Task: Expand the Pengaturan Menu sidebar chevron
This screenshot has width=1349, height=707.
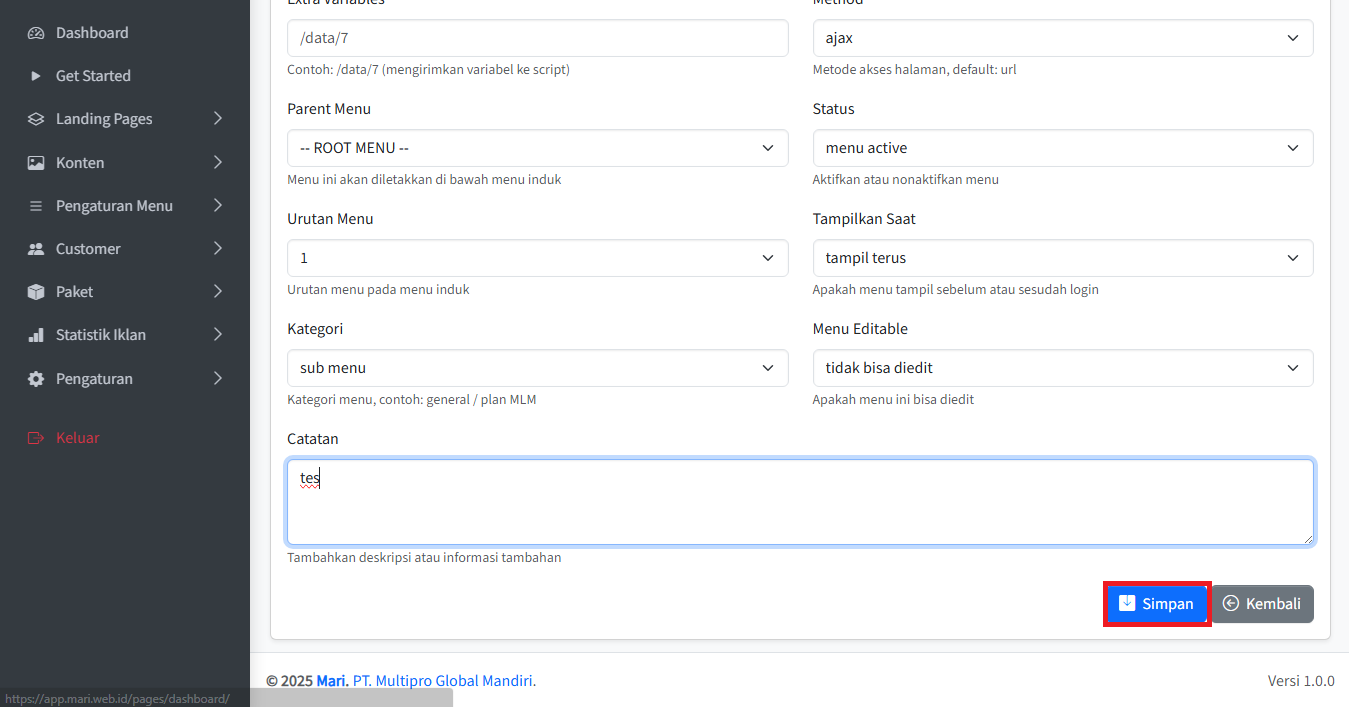Action: (x=218, y=206)
